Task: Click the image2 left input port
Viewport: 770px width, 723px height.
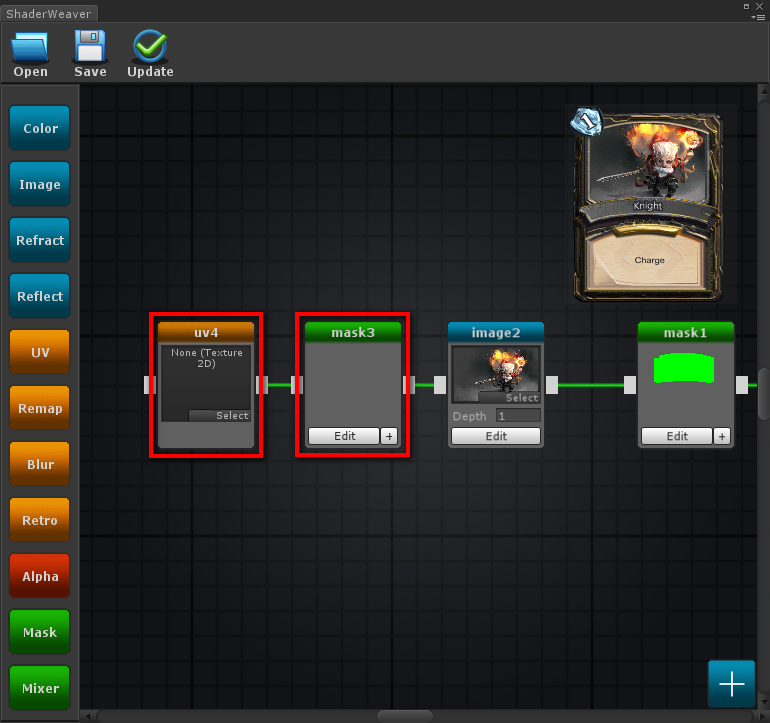Action: [x=440, y=385]
